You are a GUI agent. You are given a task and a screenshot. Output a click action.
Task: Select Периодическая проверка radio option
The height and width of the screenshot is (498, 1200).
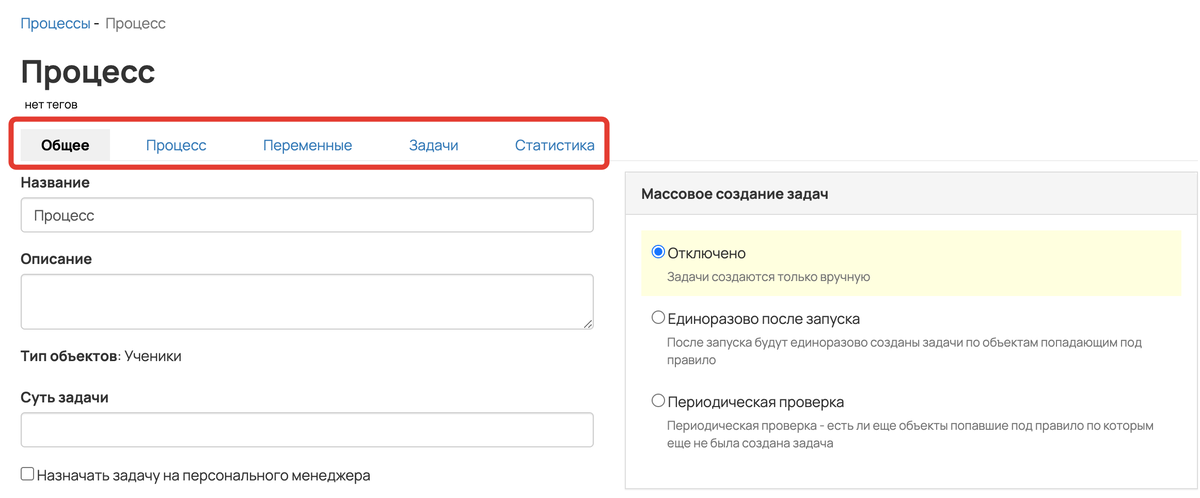click(x=658, y=401)
